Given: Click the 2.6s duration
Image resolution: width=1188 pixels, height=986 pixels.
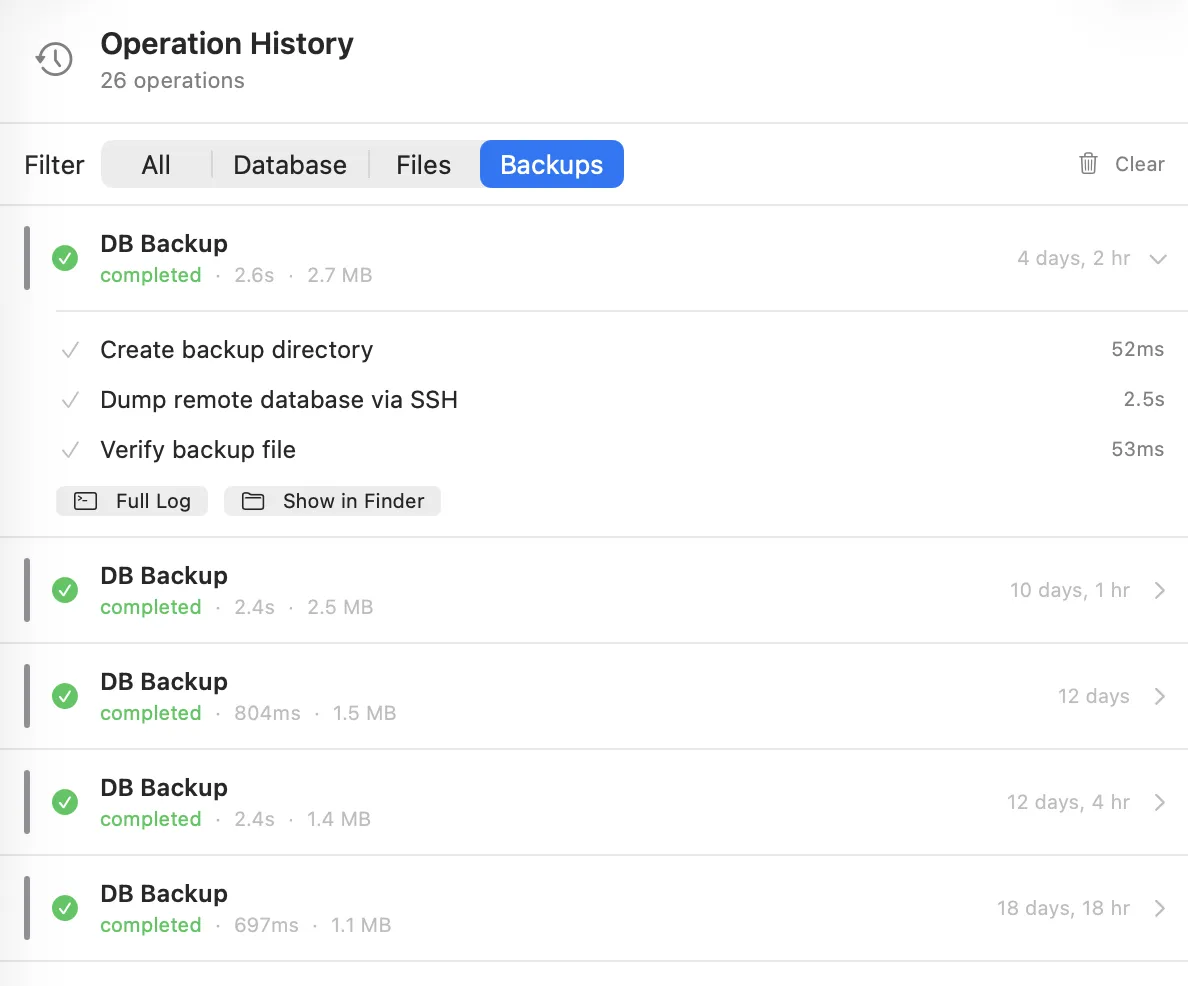Looking at the screenshot, I should point(254,275).
